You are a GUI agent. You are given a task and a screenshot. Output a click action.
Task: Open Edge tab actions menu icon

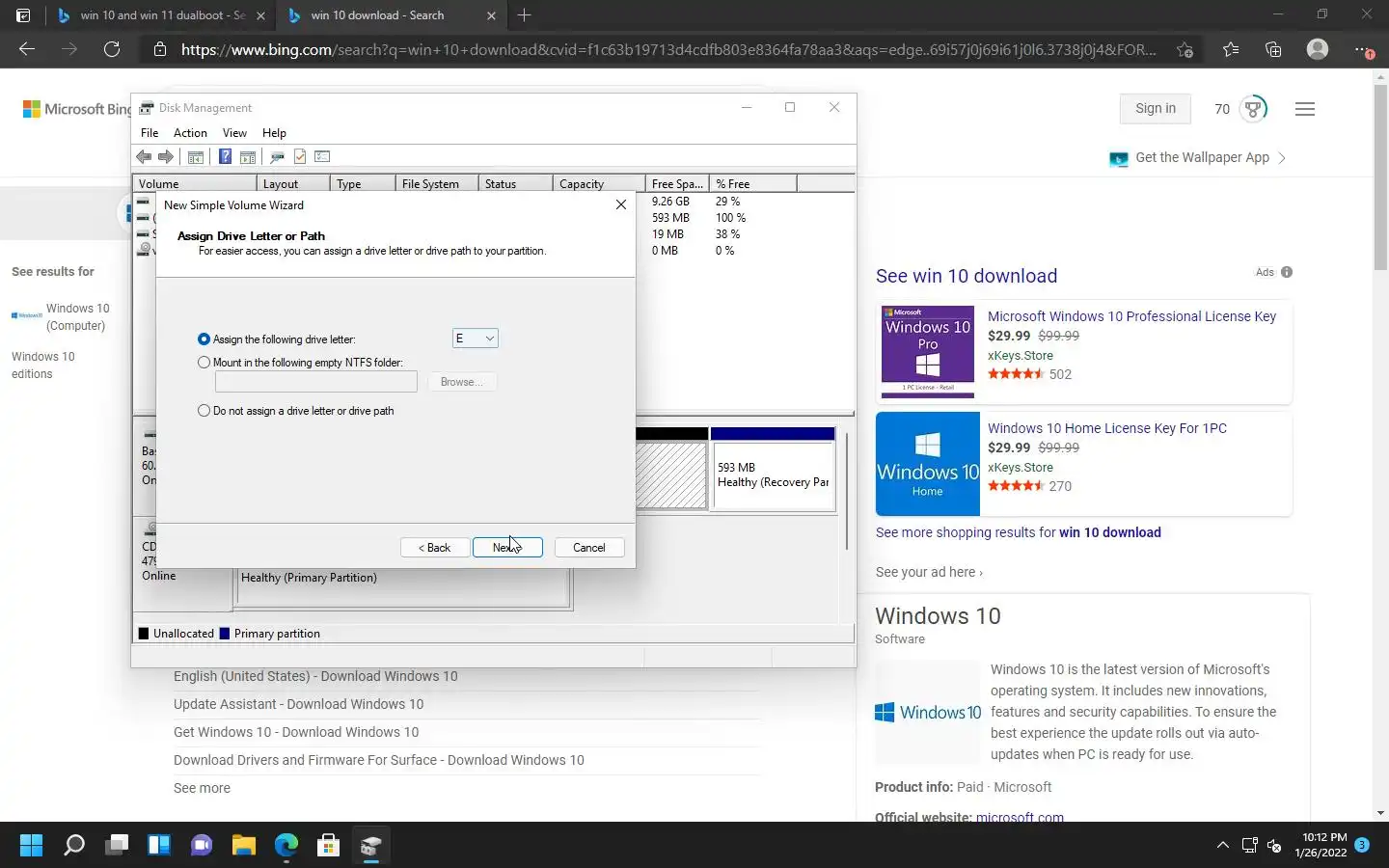click(23, 15)
